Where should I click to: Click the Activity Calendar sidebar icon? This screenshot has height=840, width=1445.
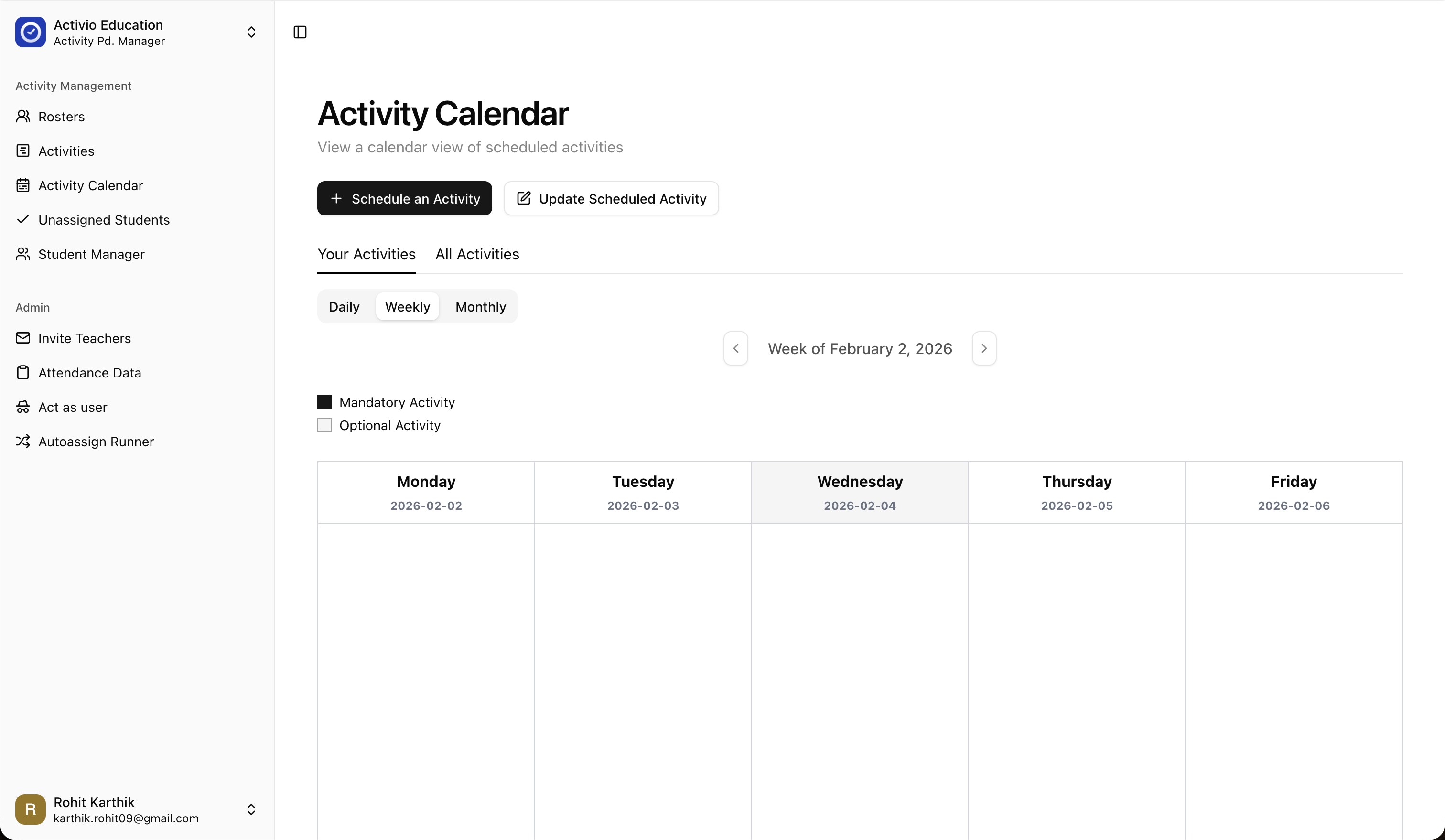23,185
